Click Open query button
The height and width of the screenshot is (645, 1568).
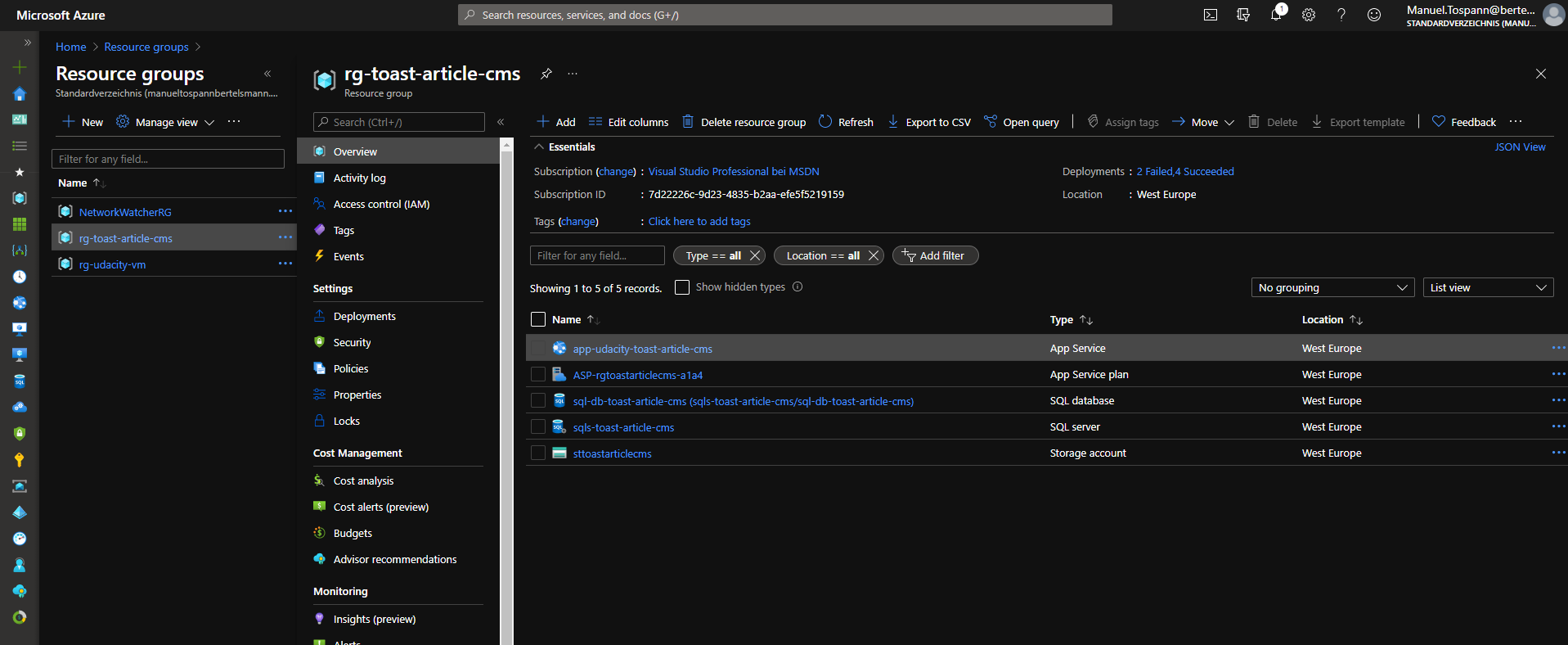click(1022, 122)
